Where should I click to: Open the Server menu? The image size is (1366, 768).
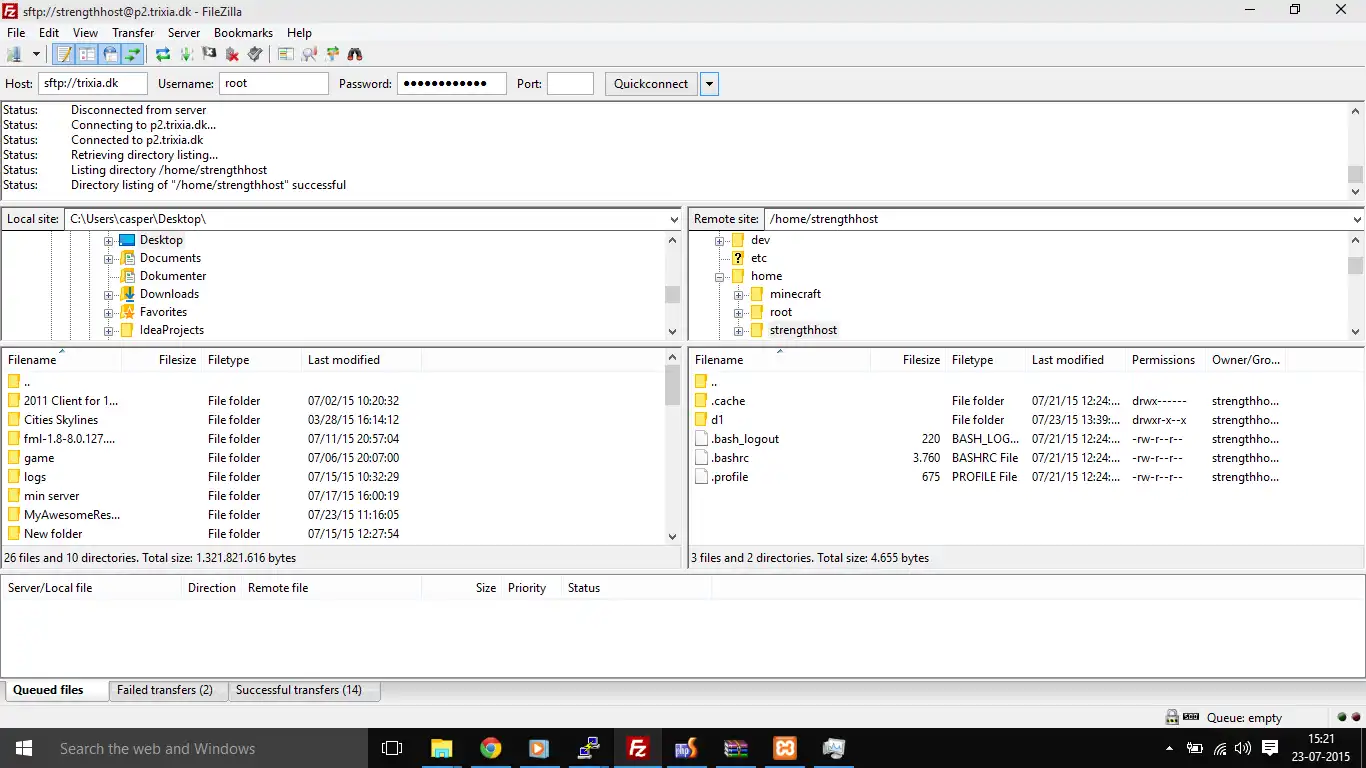click(184, 33)
